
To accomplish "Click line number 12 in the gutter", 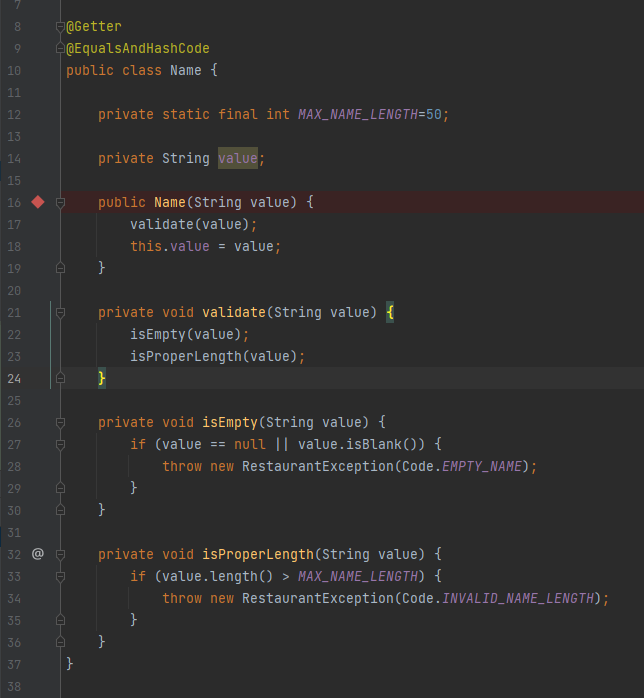I will pyautogui.click(x=14, y=114).
